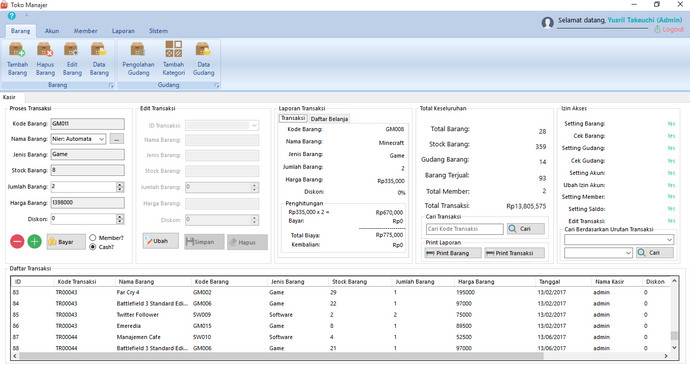690x365 pixels.
Task: Open Data Barang tool
Action: click(x=99, y=59)
